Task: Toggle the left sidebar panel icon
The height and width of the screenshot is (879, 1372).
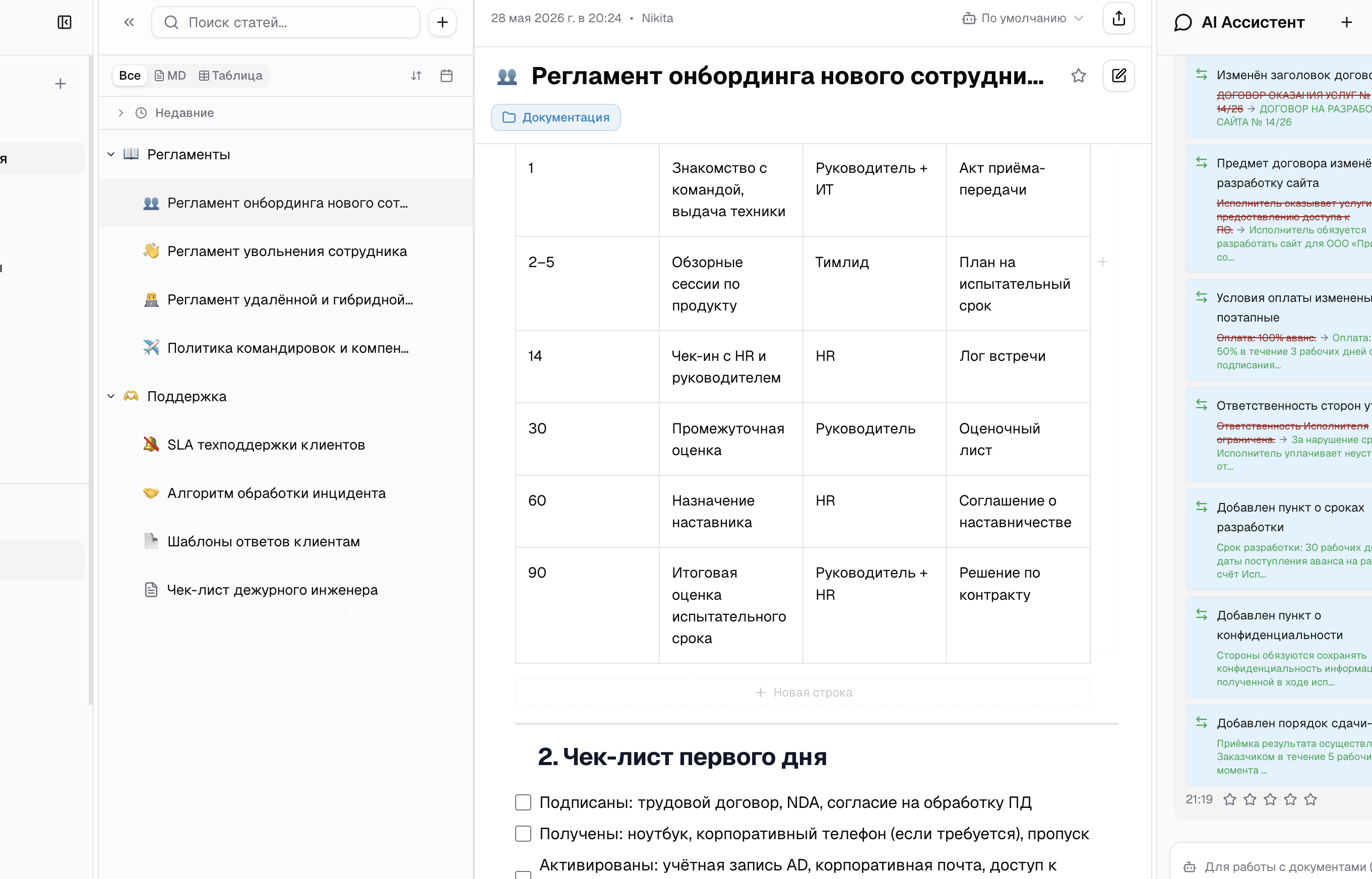Action: pyautogui.click(x=65, y=22)
